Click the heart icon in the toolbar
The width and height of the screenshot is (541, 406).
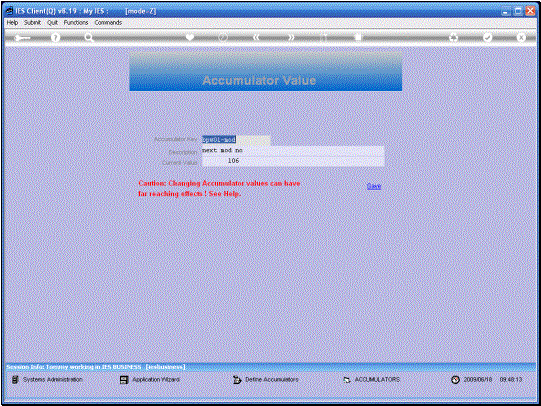(x=190, y=37)
